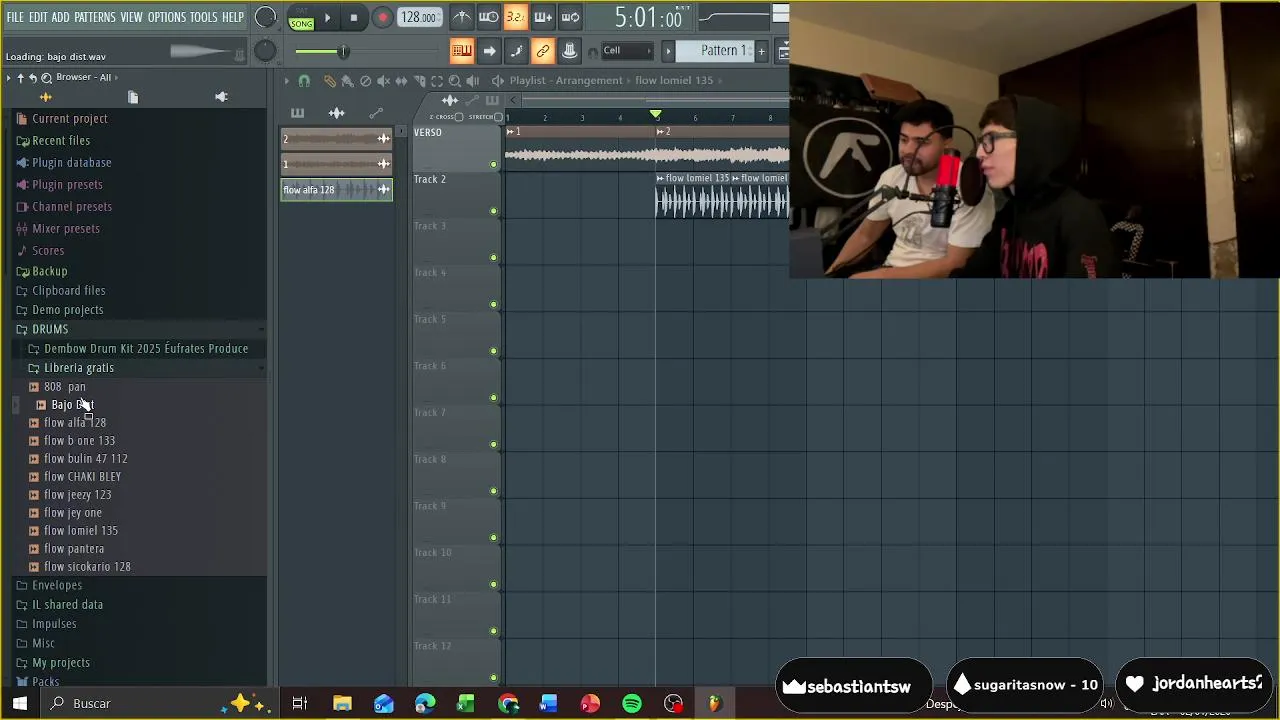Open the ADD menu

(61, 18)
